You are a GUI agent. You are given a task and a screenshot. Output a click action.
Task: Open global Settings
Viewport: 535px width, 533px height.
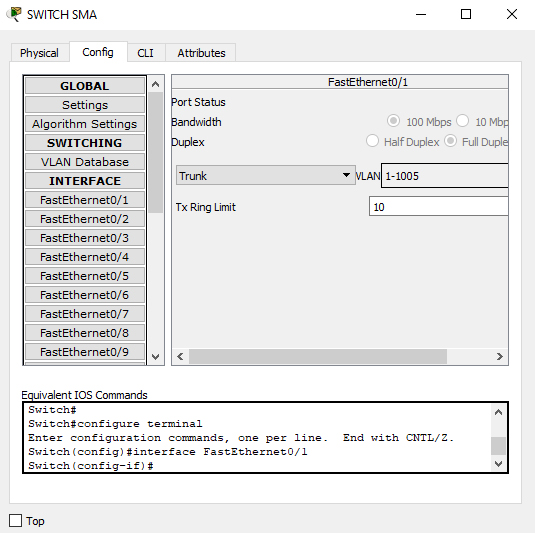point(85,105)
